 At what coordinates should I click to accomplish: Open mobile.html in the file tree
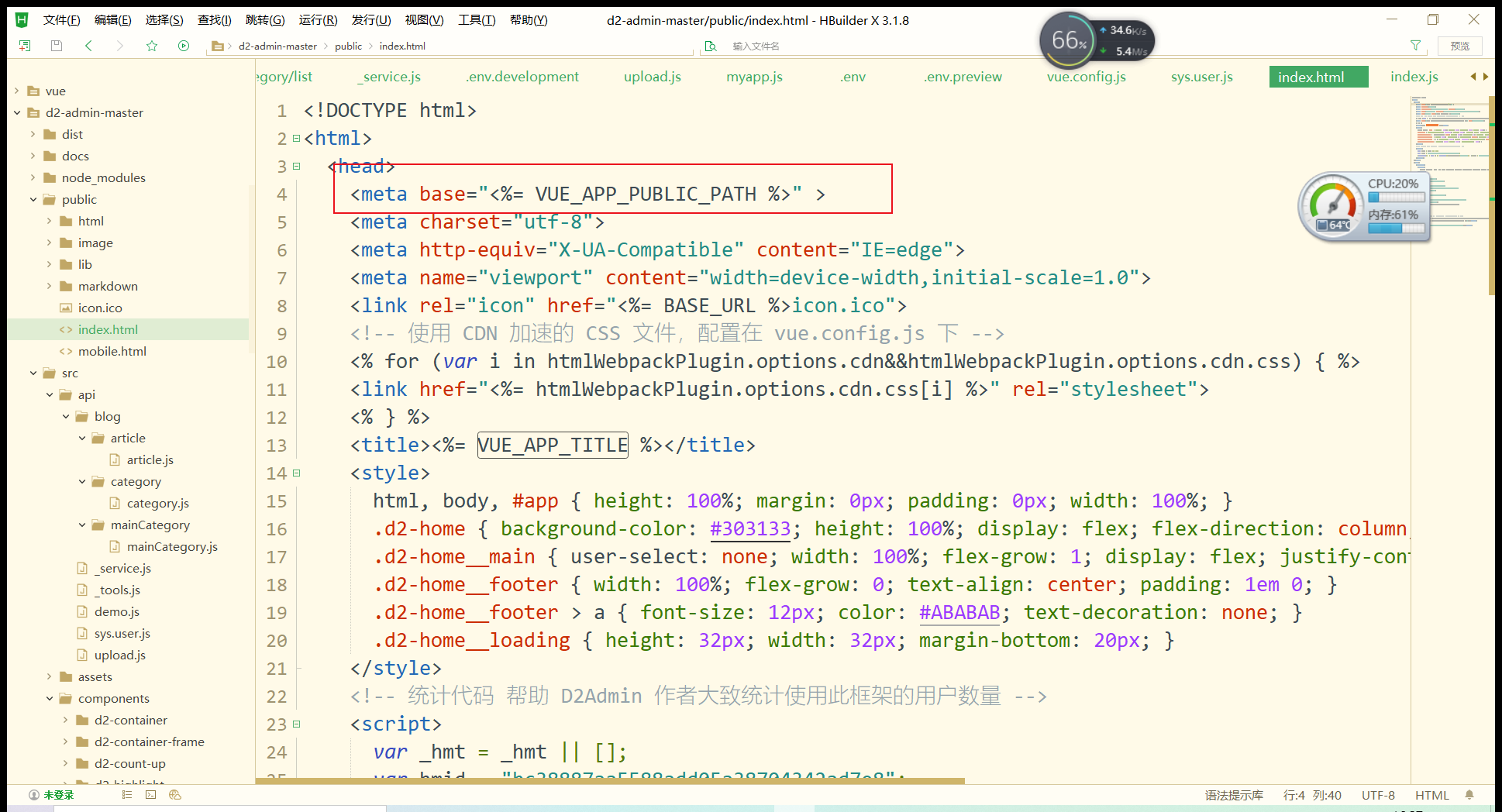tap(112, 351)
